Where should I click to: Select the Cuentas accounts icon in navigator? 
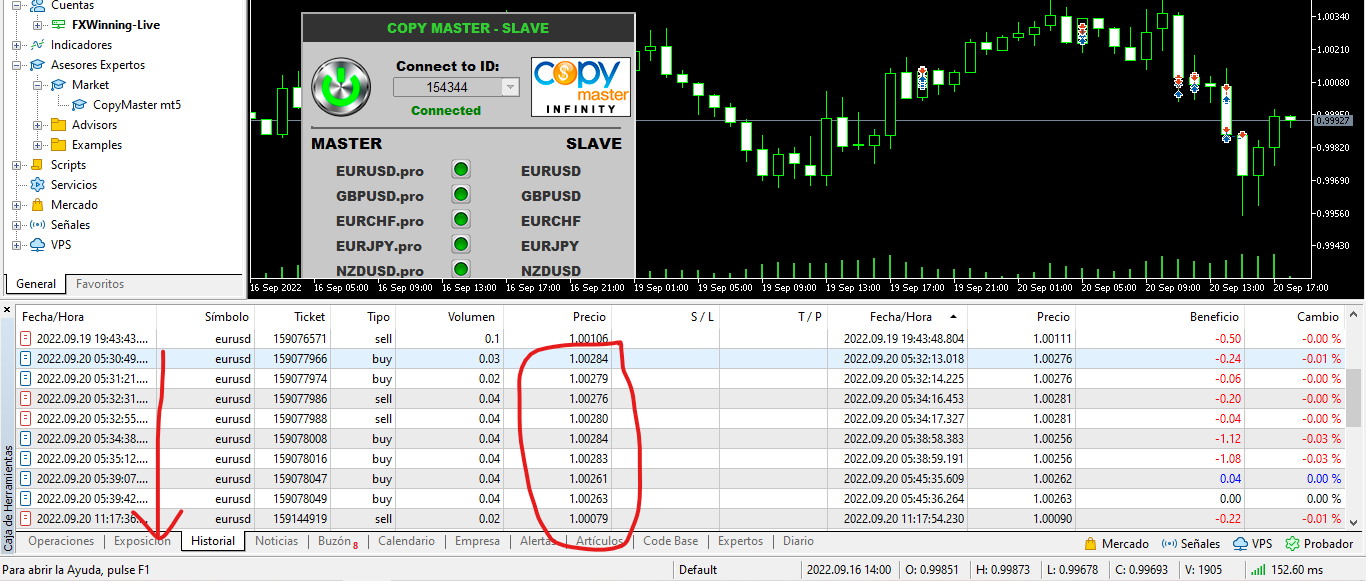click(38, 5)
